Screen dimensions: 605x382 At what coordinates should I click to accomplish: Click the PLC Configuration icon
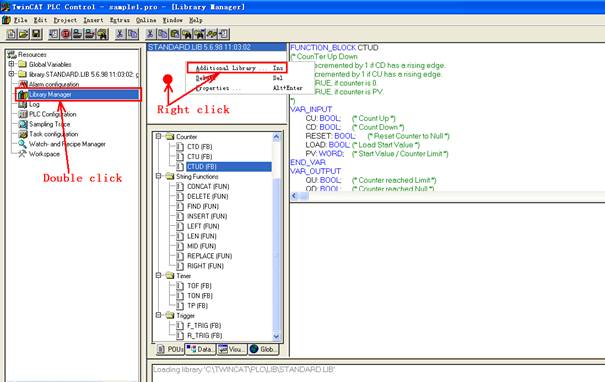click(23, 114)
